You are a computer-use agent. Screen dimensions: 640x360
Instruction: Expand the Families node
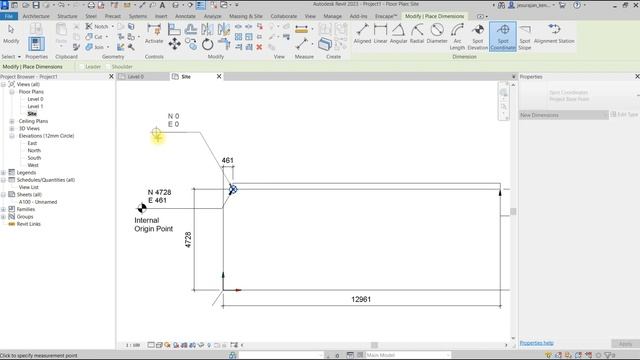click(4, 209)
